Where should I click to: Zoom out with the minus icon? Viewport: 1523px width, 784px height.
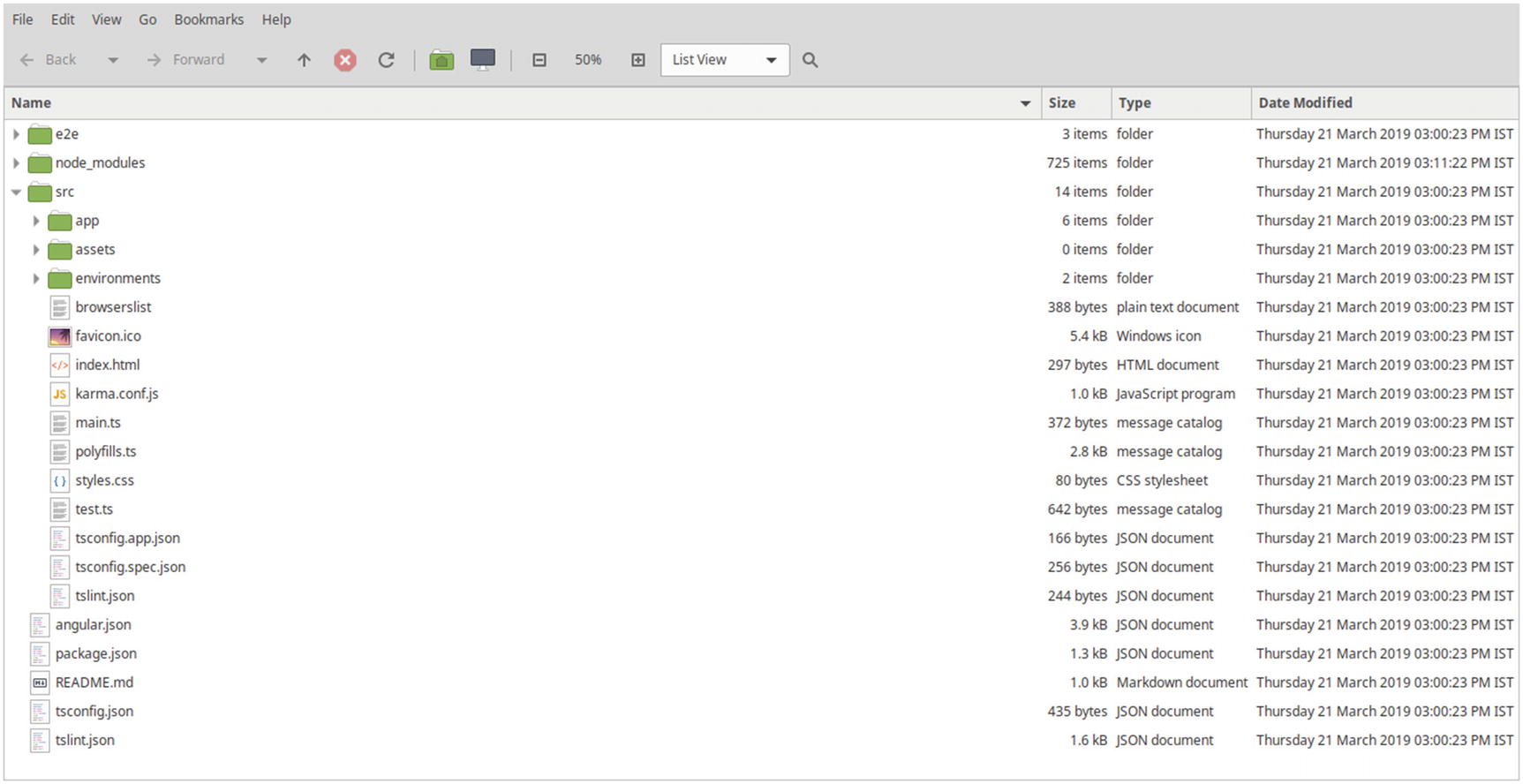[x=539, y=60]
